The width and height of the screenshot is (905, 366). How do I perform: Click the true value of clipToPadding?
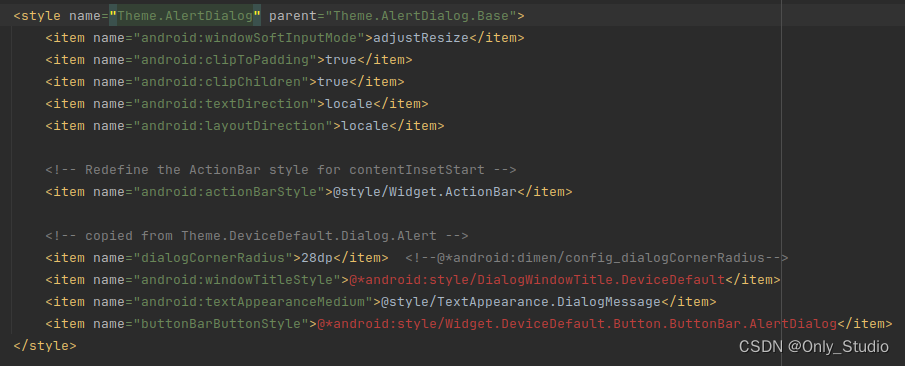341,60
